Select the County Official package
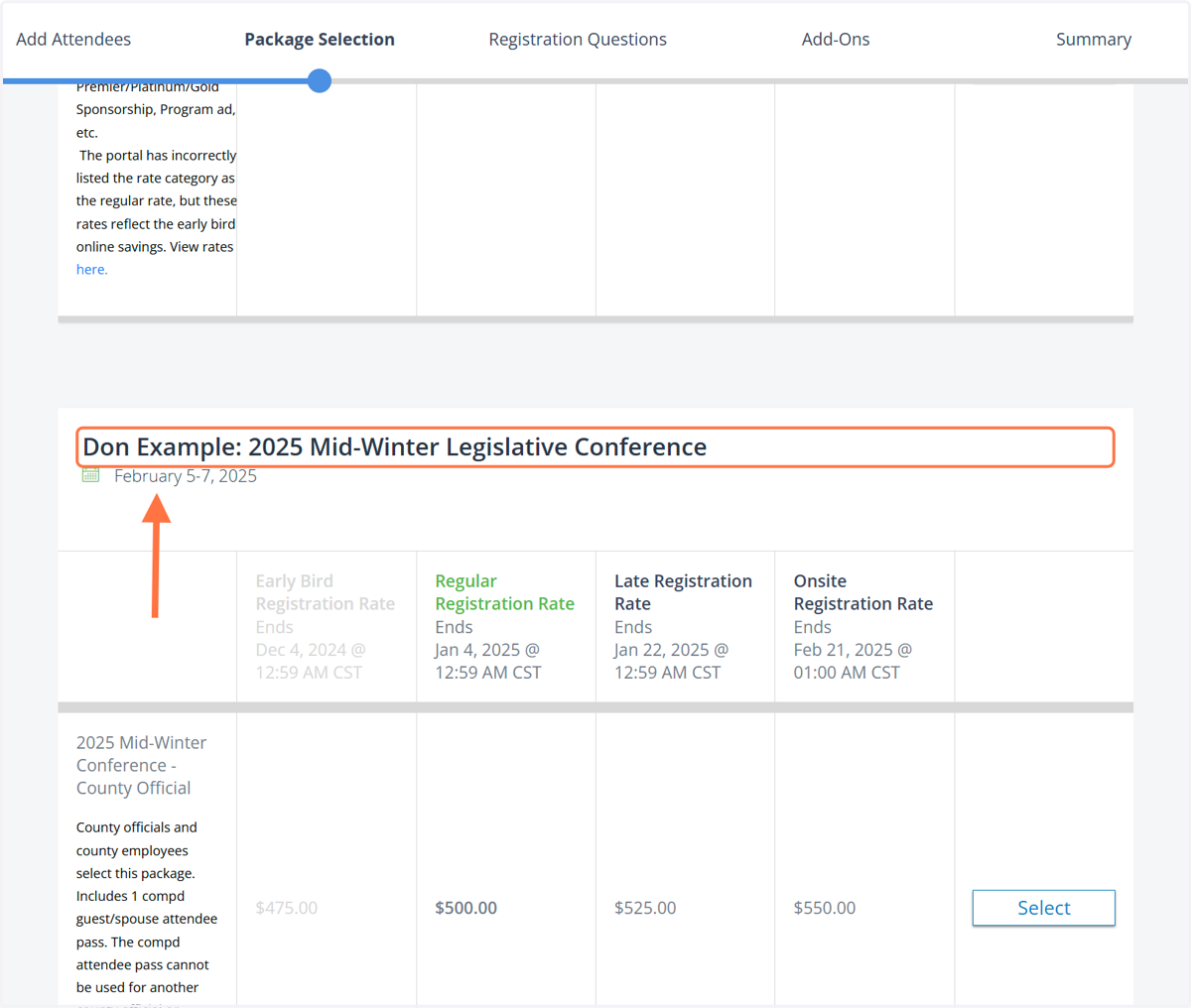1191x1008 pixels. (x=1044, y=908)
